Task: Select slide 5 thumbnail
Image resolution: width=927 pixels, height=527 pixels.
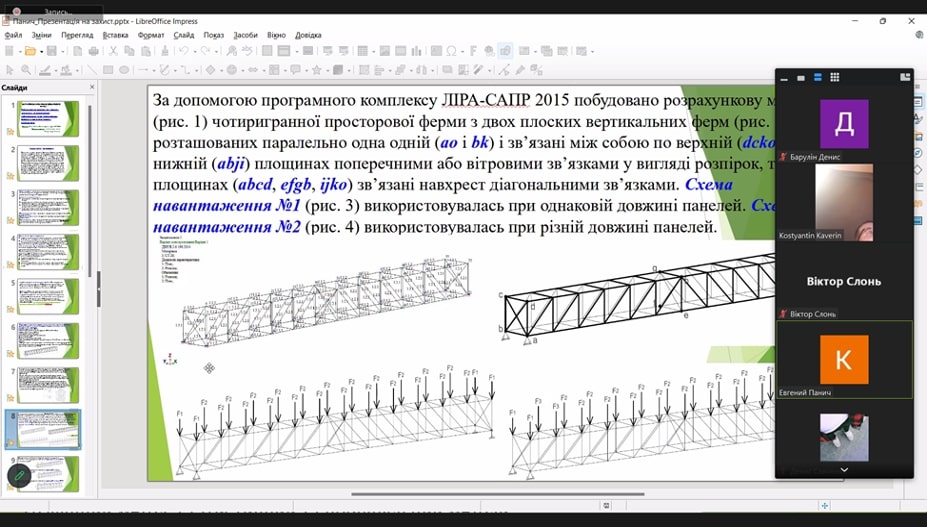Action: (x=48, y=296)
